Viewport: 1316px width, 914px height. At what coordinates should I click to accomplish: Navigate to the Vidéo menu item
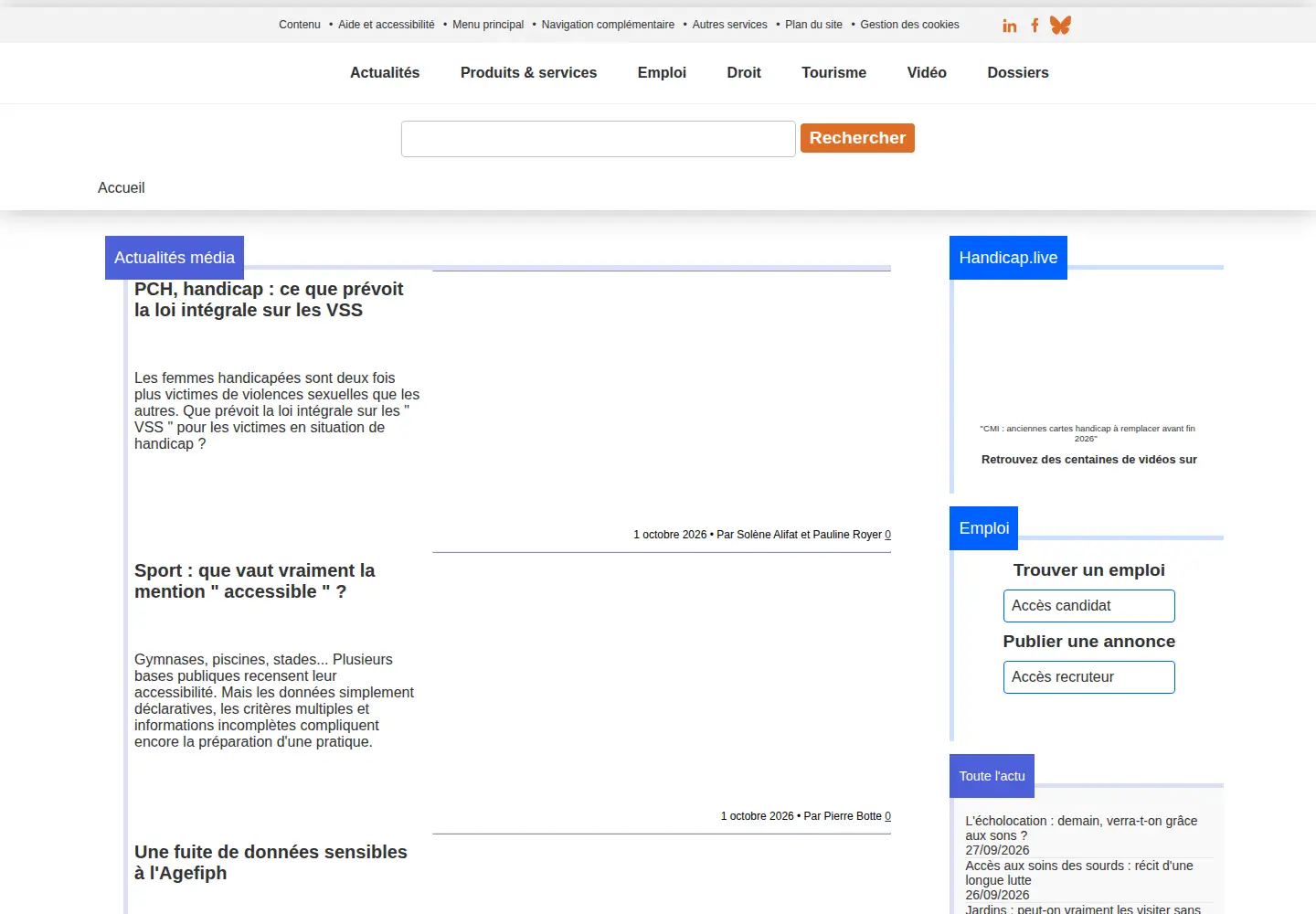coord(927,73)
